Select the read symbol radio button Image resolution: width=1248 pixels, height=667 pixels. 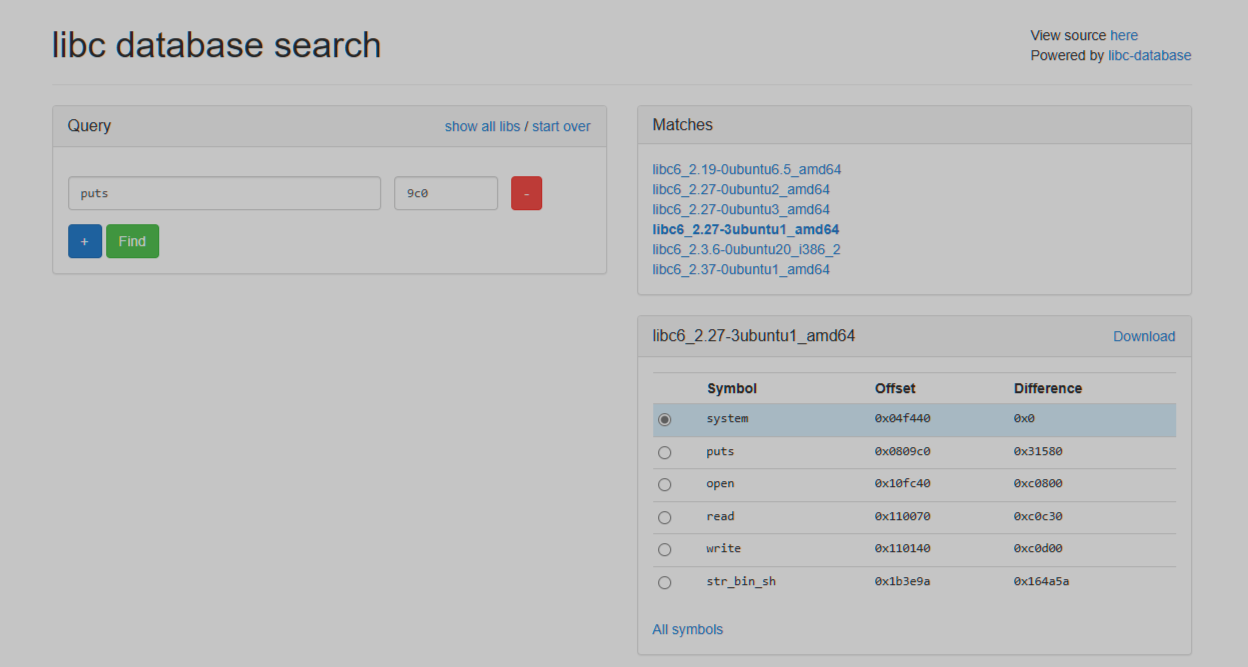coord(665,518)
